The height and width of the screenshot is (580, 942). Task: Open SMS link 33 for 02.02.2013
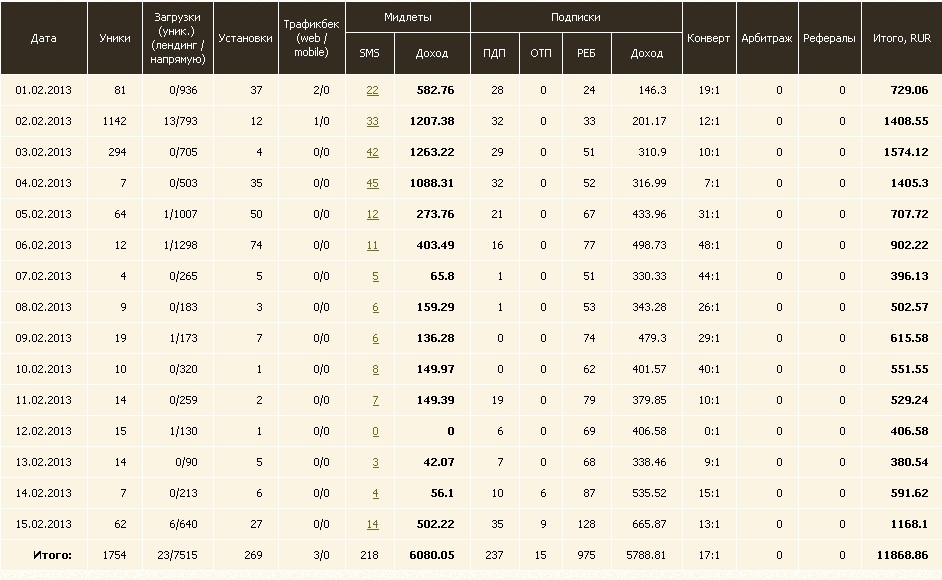pos(372,121)
